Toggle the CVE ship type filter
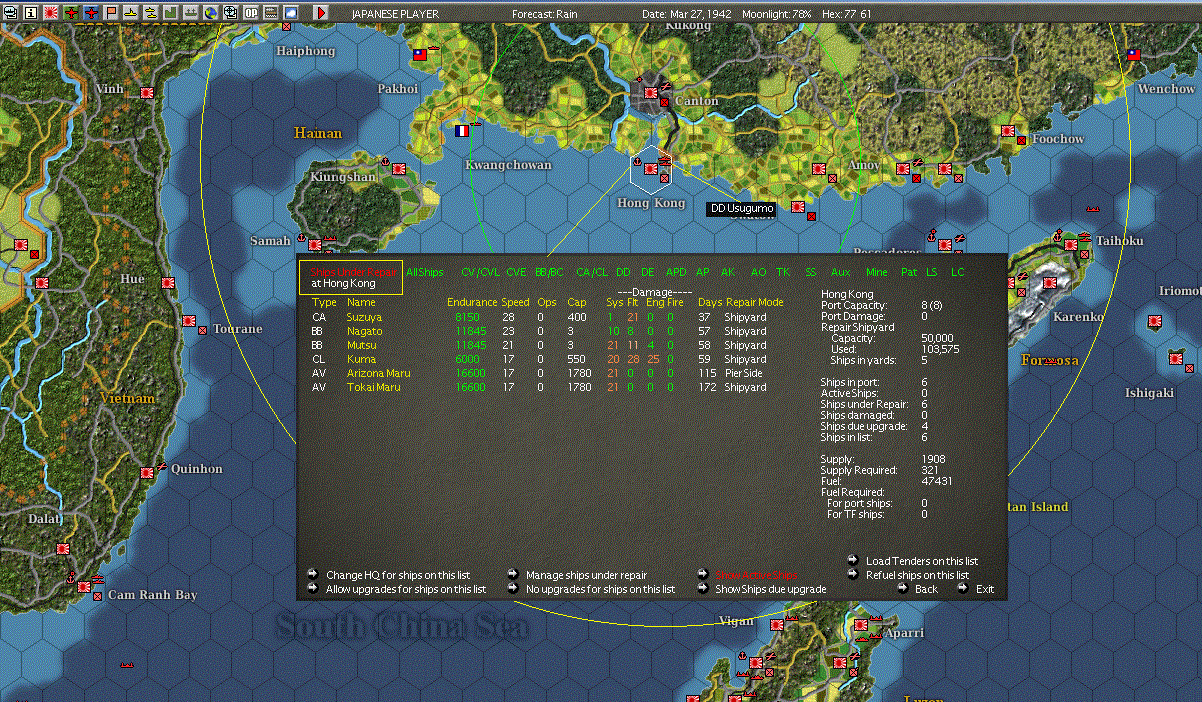This screenshot has width=1202, height=702. pyautogui.click(x=516, y=272)
